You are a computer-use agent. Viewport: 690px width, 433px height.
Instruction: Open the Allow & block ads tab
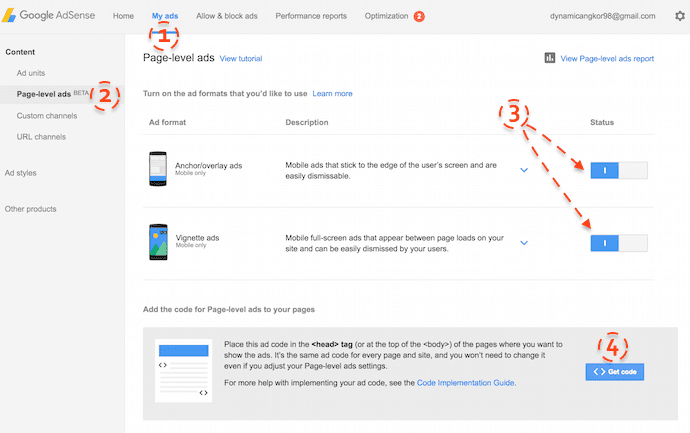227,16
